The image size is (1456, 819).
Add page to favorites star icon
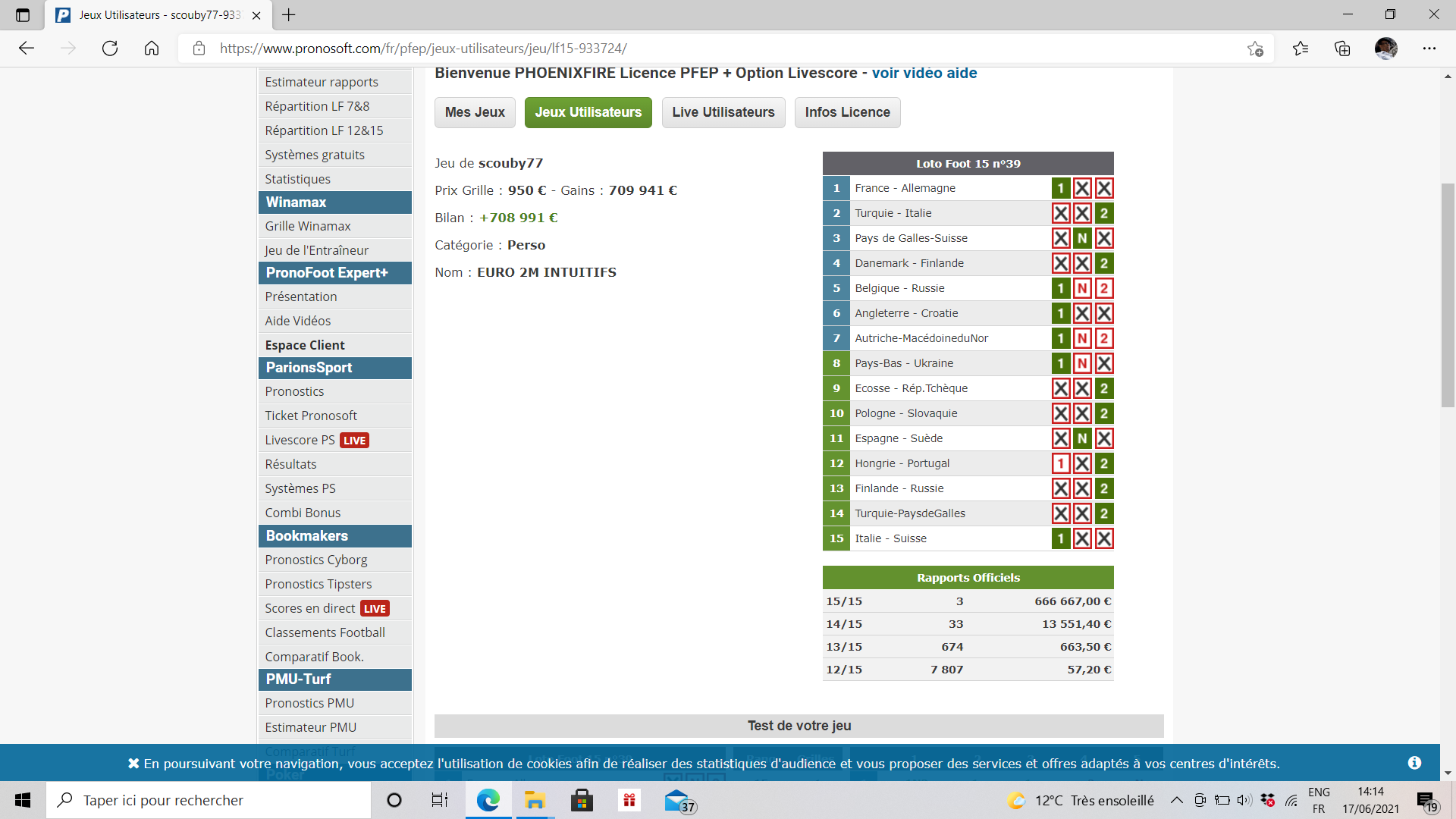click(1255, 49)
